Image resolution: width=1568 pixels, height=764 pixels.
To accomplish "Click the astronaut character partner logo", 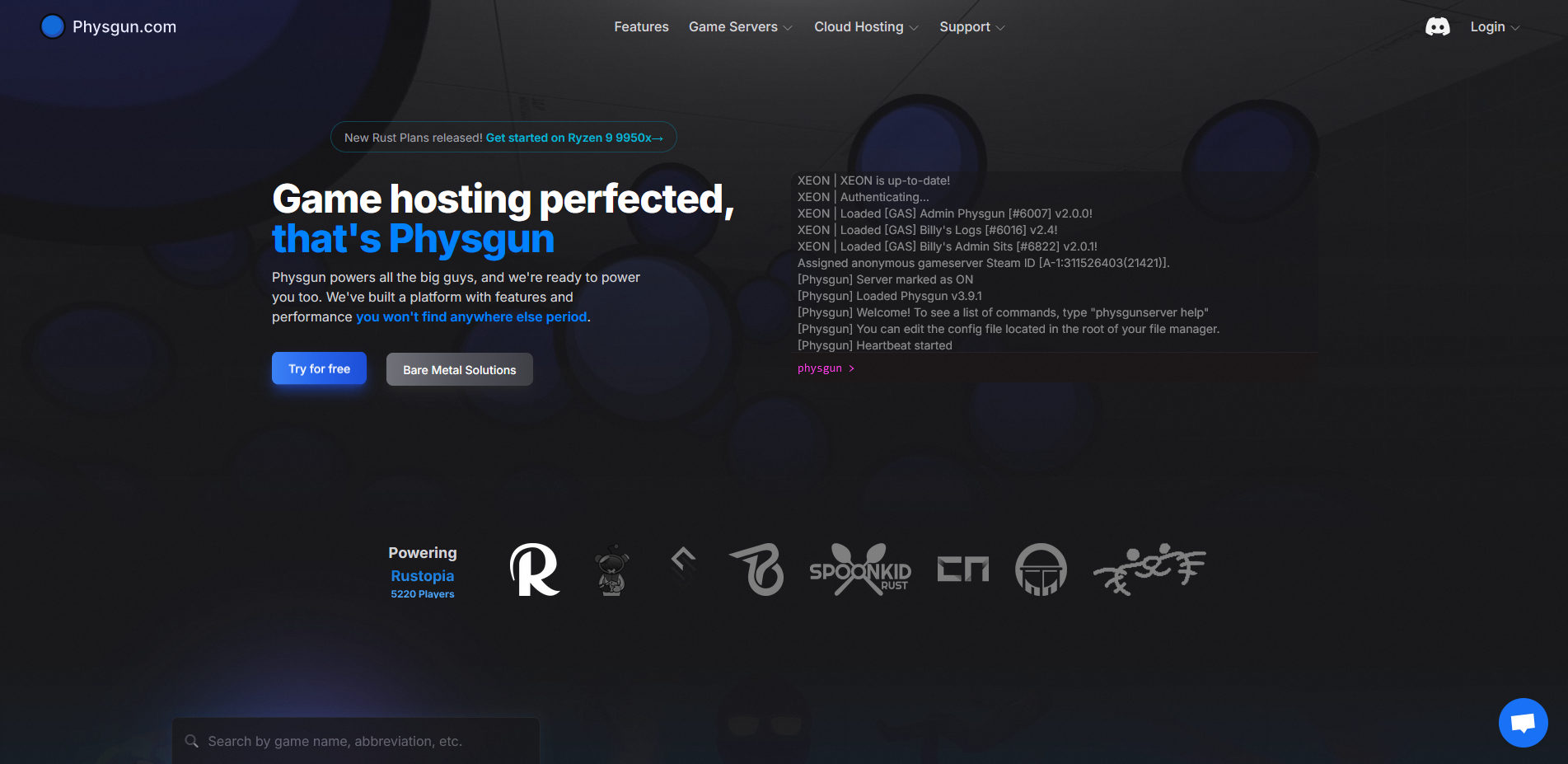I will pyautogui.click(x=611, y=569).
